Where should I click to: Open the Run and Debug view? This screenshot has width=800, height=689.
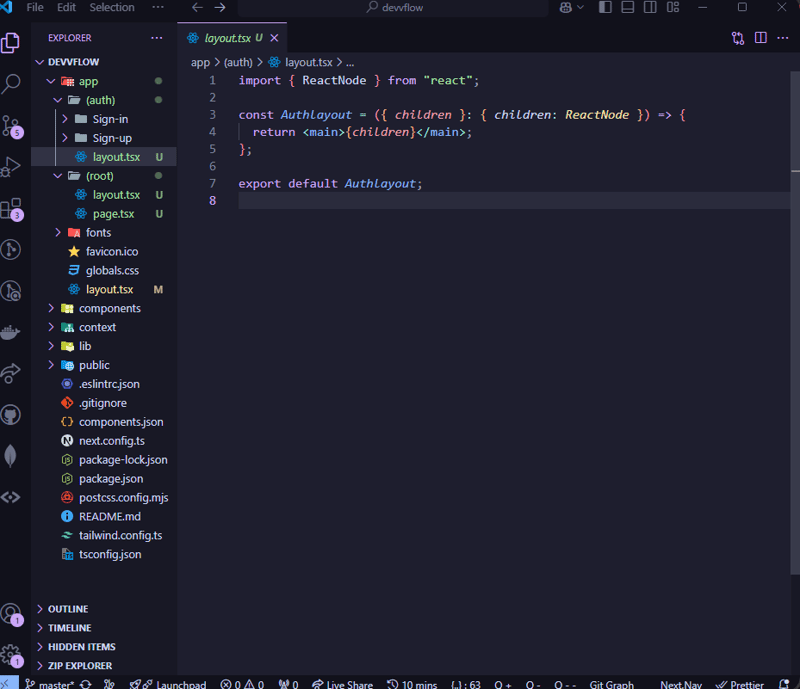coord(11,168)
